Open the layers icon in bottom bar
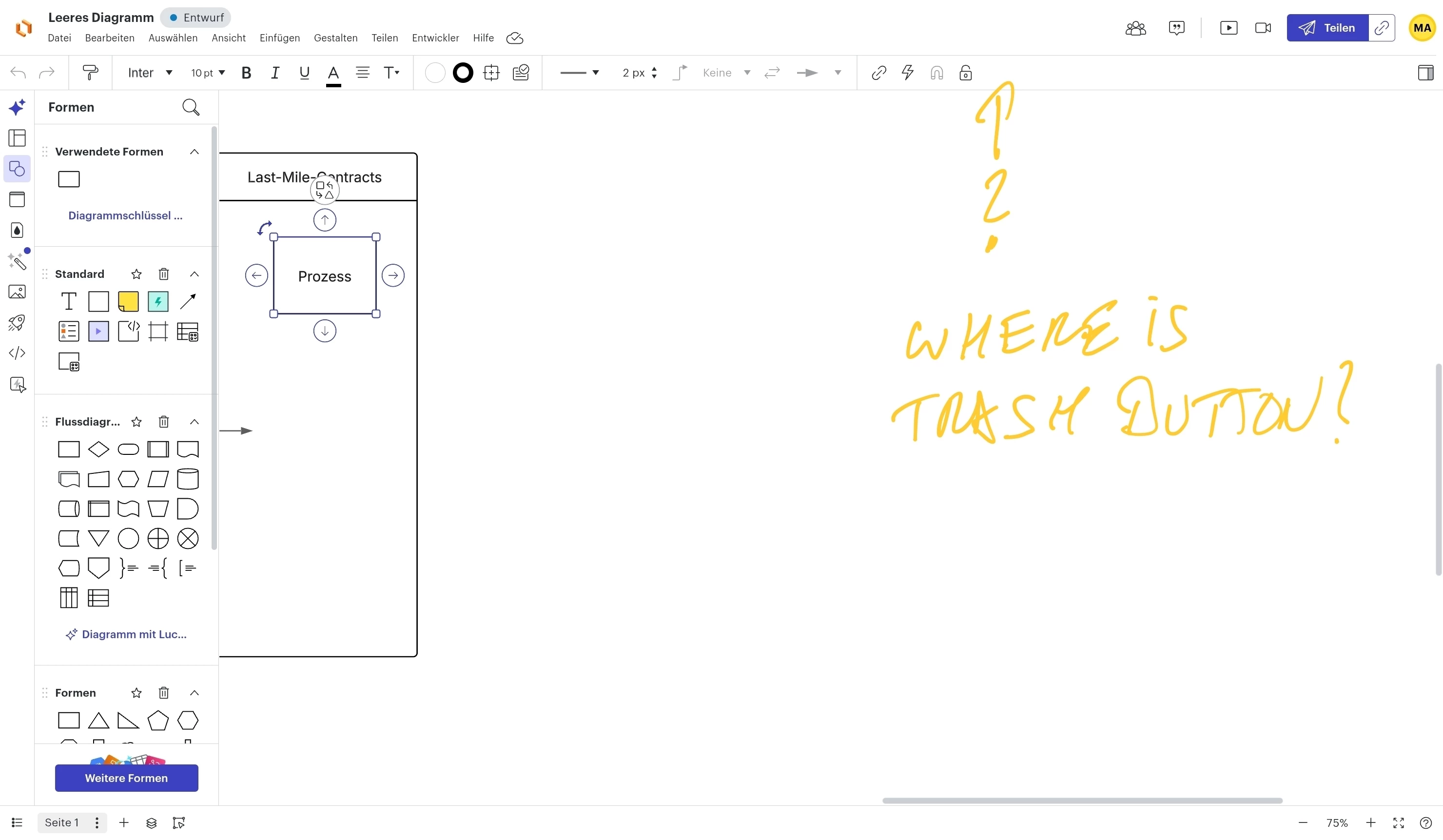The height and width of the screenshot is (840, 1443). [x=151, y=823]
